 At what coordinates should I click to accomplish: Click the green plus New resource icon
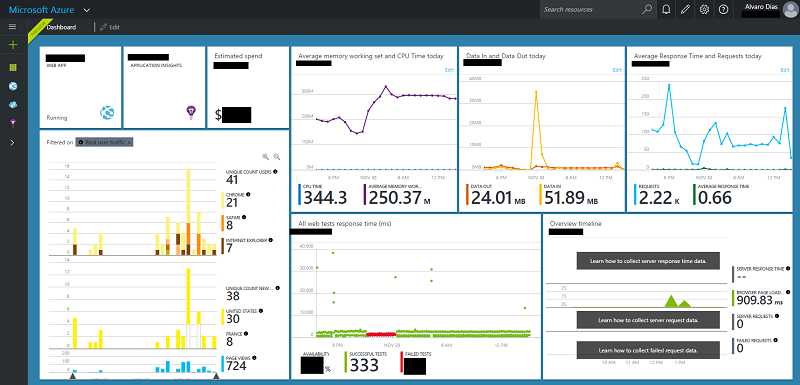13,45
